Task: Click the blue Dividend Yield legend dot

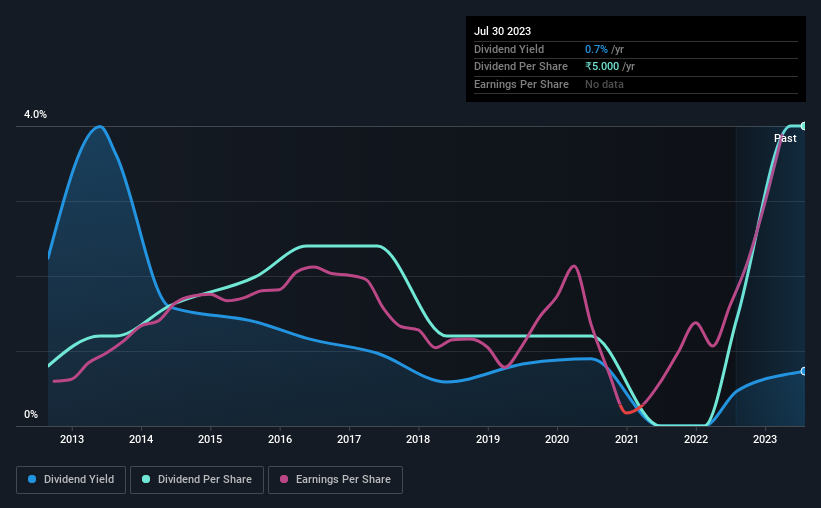Action: [x=32, y=479]
